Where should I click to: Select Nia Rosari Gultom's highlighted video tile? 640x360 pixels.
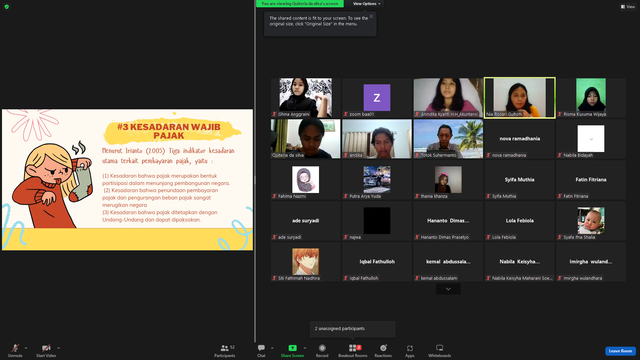pos(520,98)
